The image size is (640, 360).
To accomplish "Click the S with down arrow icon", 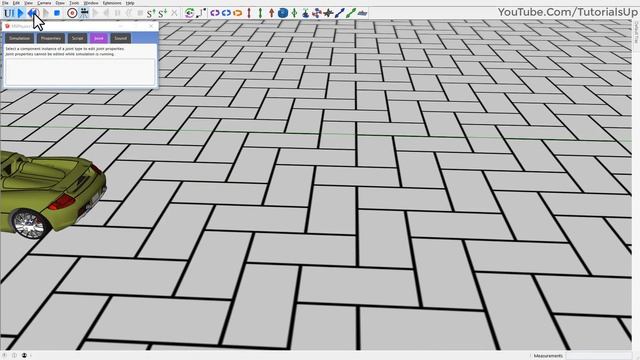I will (162, 13).
